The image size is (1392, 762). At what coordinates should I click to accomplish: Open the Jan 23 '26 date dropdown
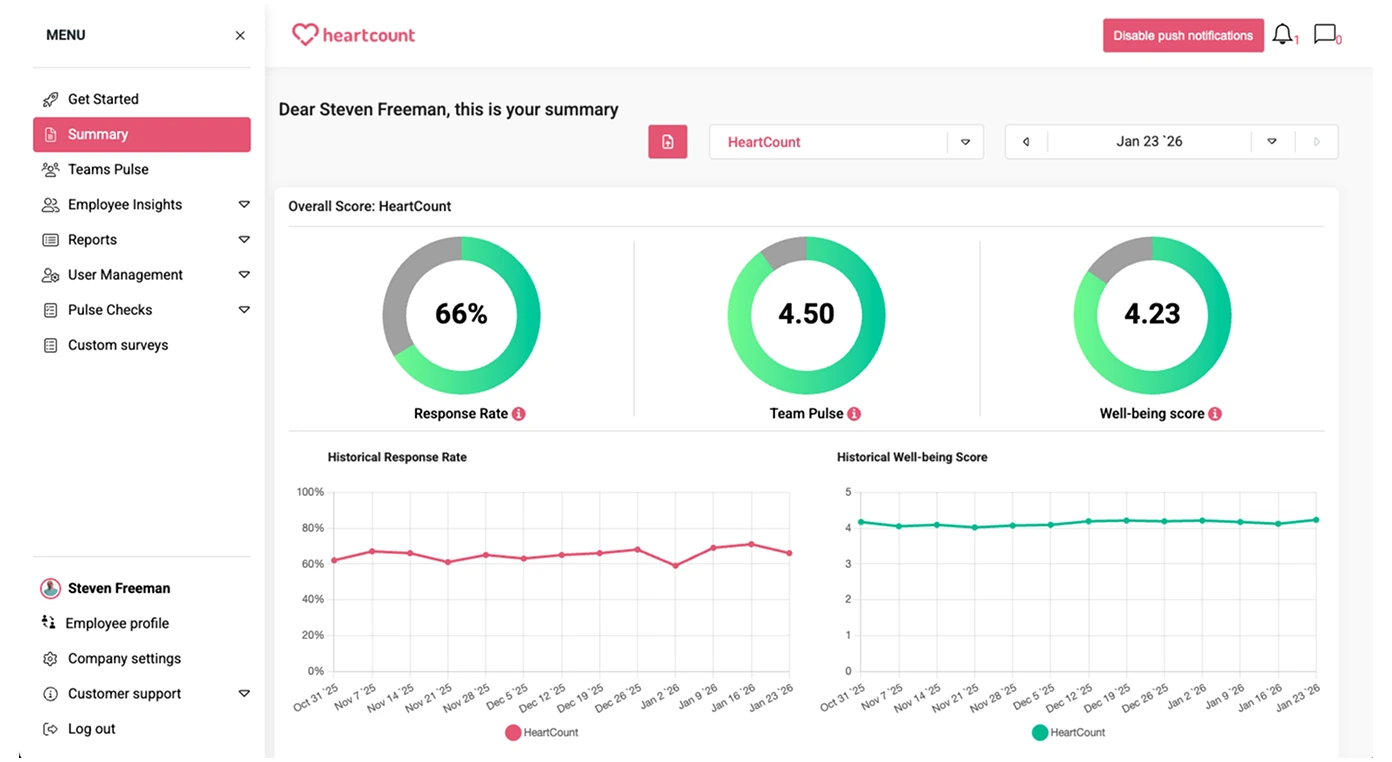(x=1271, y=142)
